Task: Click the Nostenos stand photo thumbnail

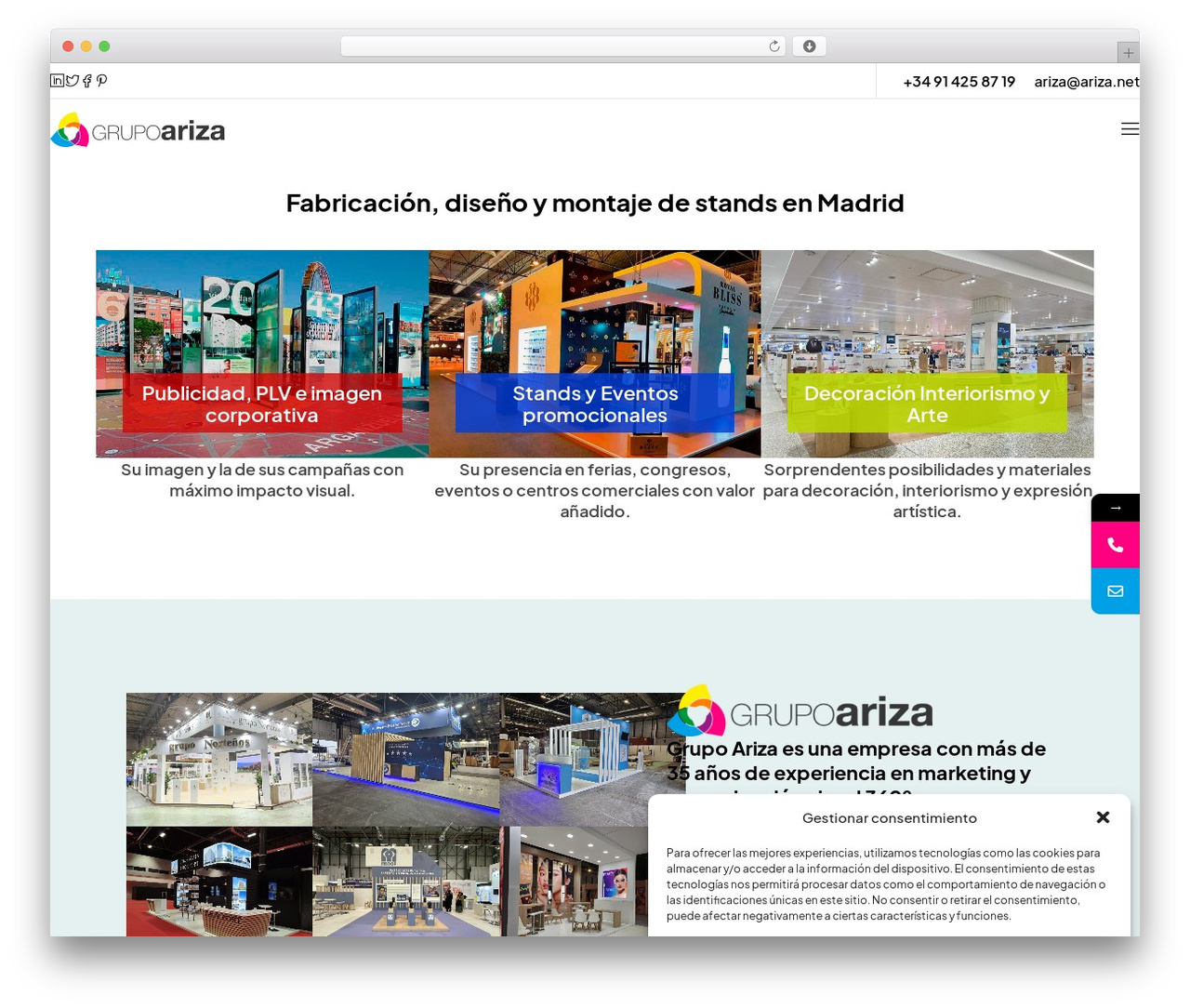Action: point(219,760)
